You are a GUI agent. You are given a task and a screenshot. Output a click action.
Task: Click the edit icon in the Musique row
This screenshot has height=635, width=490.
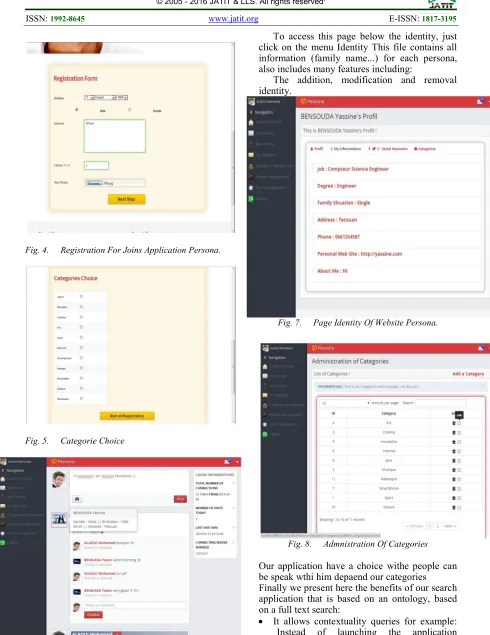(x=459, y=470)
